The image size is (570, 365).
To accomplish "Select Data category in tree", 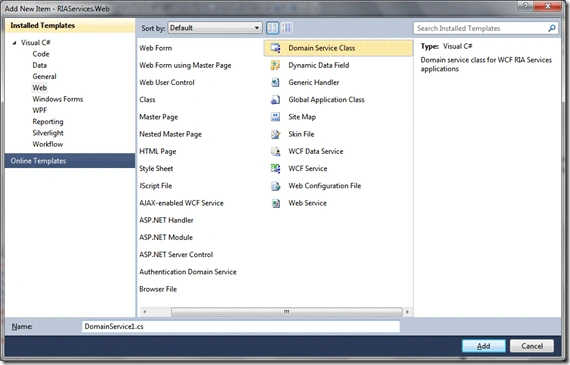I will point(40,65).
